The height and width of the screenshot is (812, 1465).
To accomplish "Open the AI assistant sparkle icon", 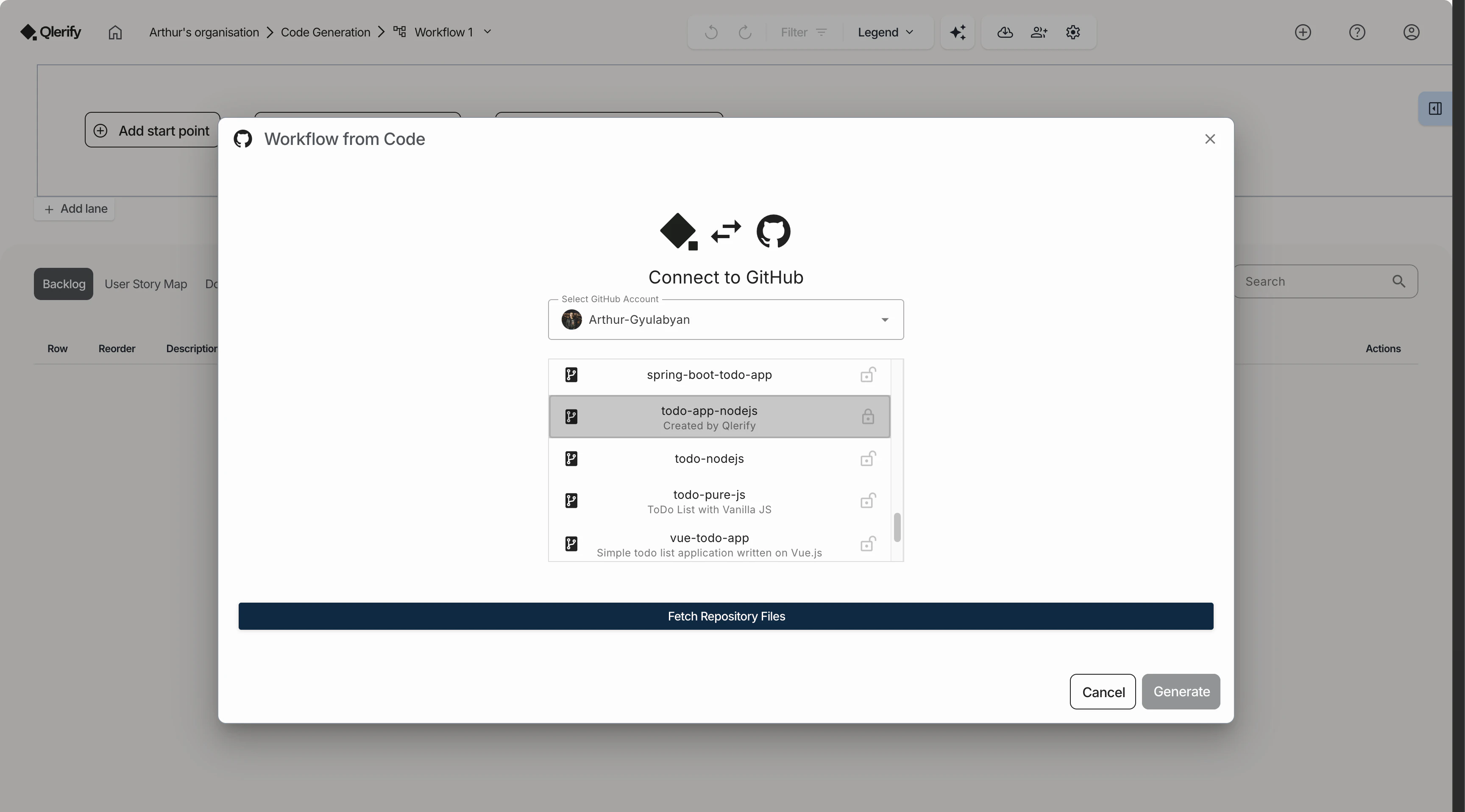I will (x=957, y=32).
